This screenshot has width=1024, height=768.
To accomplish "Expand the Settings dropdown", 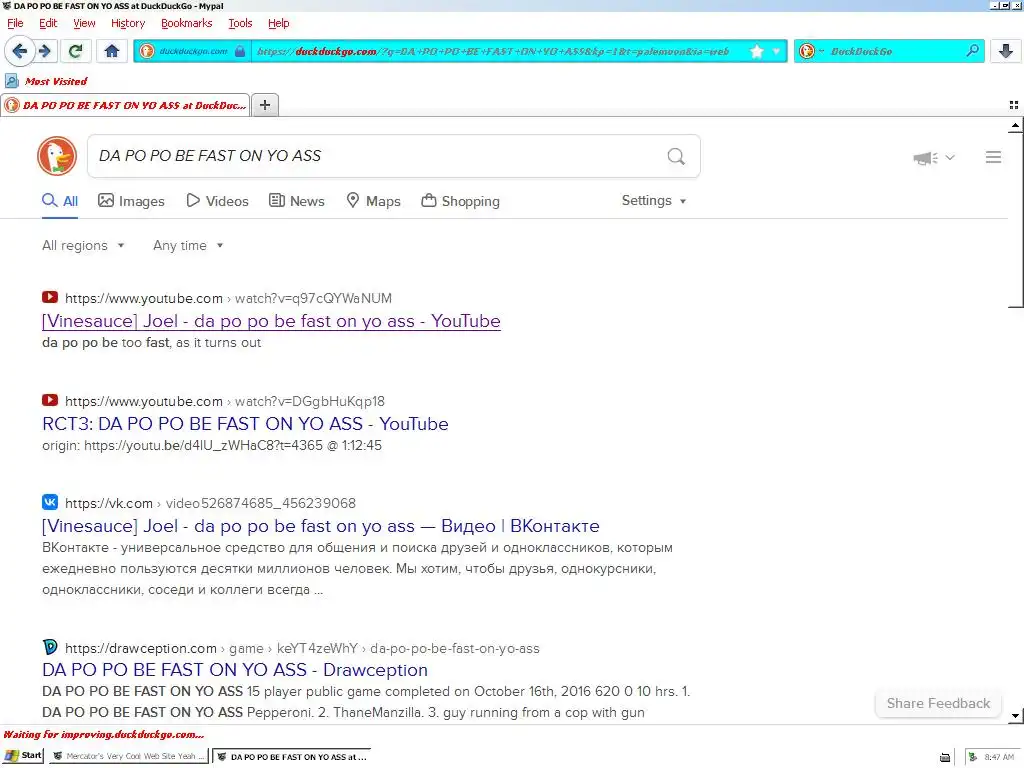I will (654, 200).
